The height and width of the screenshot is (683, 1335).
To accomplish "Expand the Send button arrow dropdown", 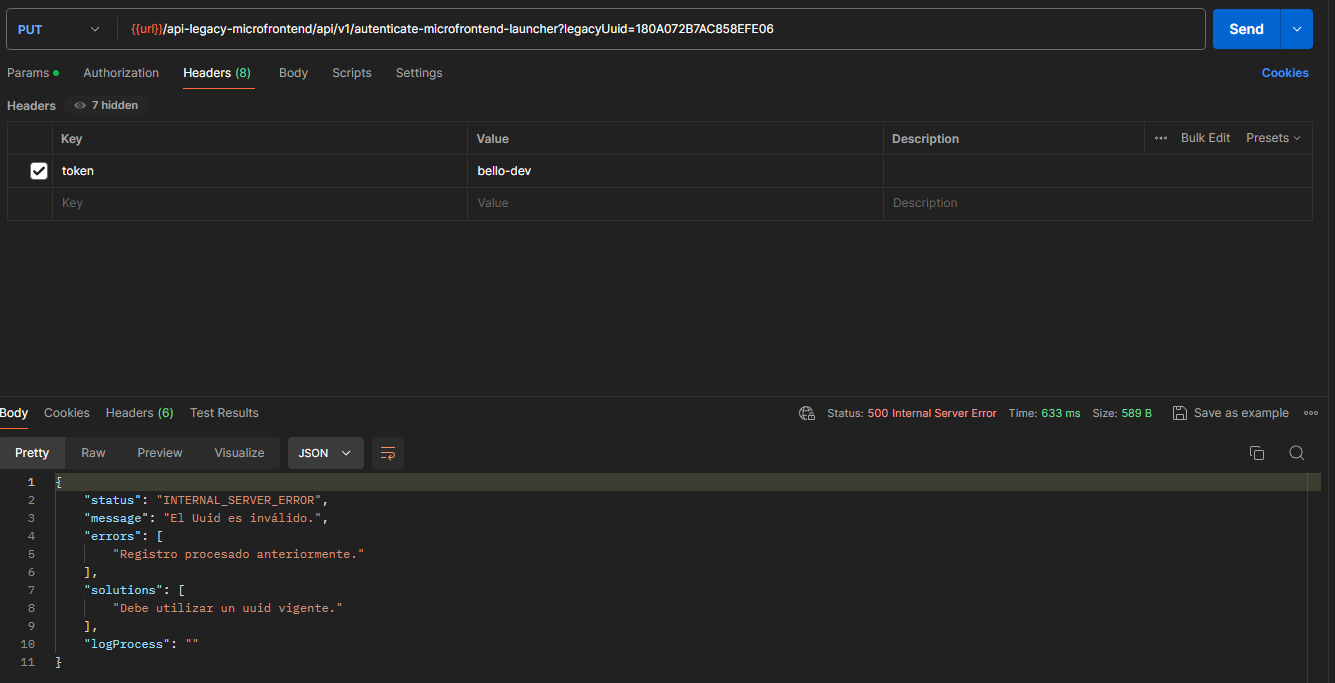I will [x=1297, y=30].
